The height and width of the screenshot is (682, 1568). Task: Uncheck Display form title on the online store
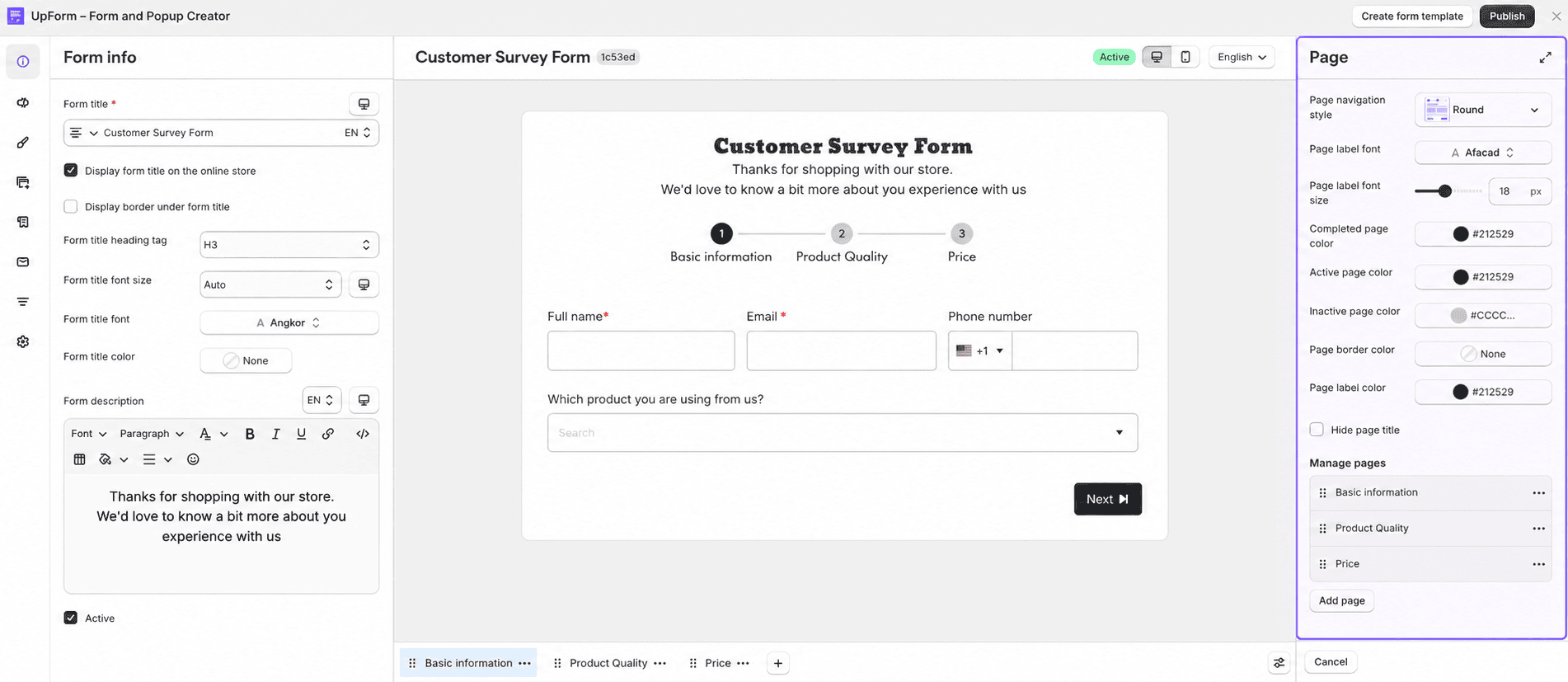tap(71, 171)
